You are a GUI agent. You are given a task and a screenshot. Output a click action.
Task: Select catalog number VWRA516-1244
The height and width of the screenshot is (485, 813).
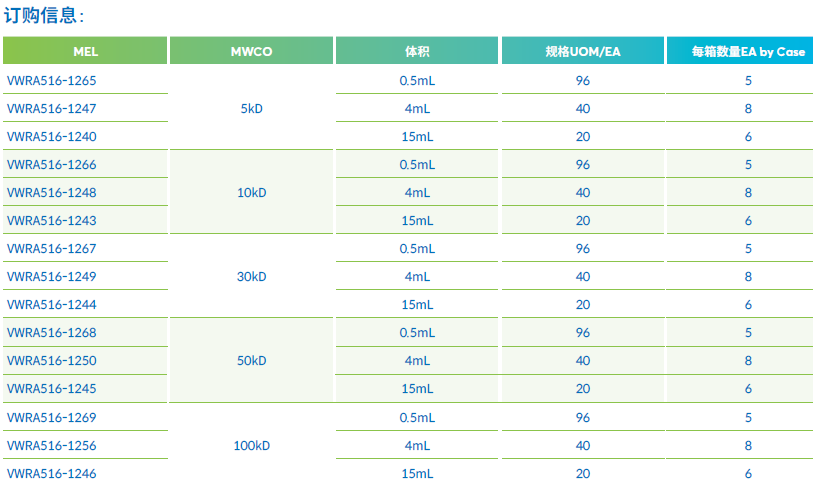click(x=51, y=304)
